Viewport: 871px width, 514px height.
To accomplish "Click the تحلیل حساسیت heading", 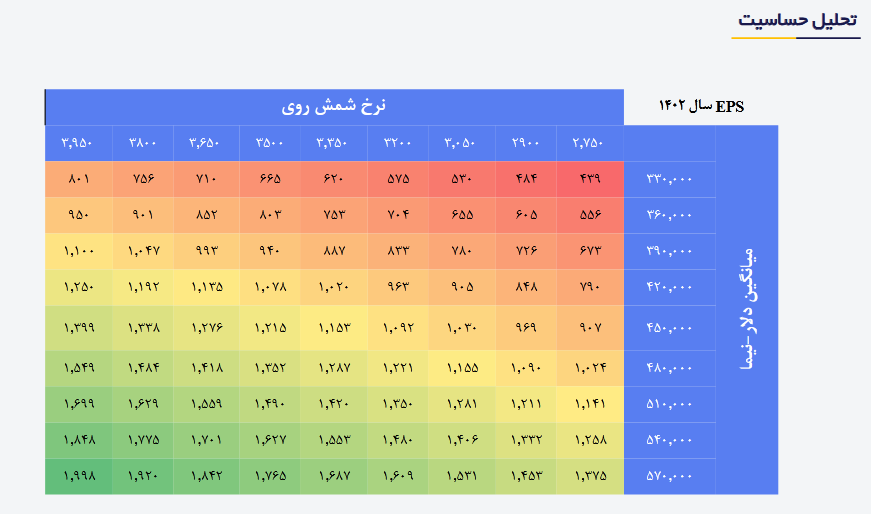I will tap(798, 20).
